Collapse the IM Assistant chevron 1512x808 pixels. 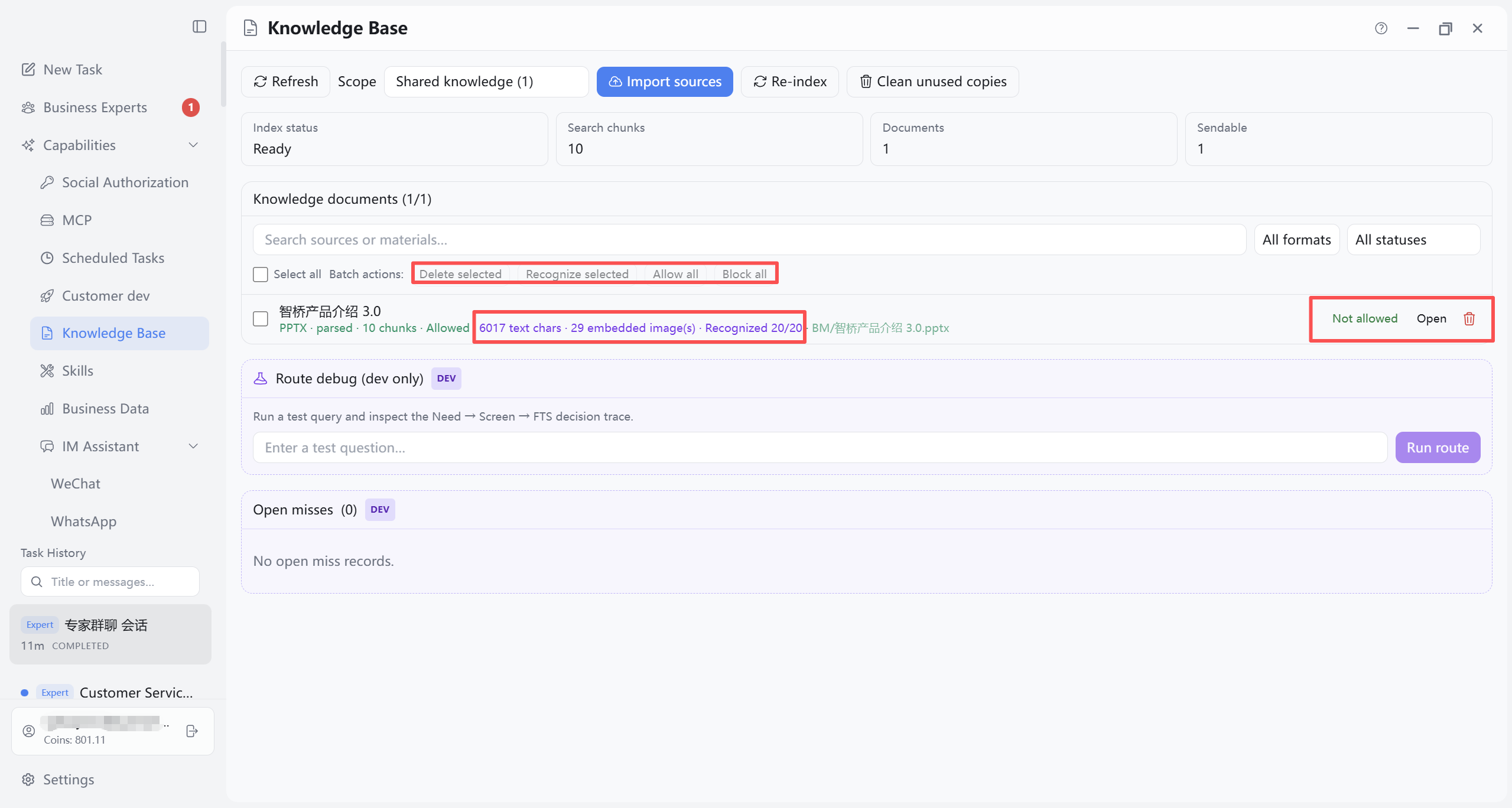[193, 447]
